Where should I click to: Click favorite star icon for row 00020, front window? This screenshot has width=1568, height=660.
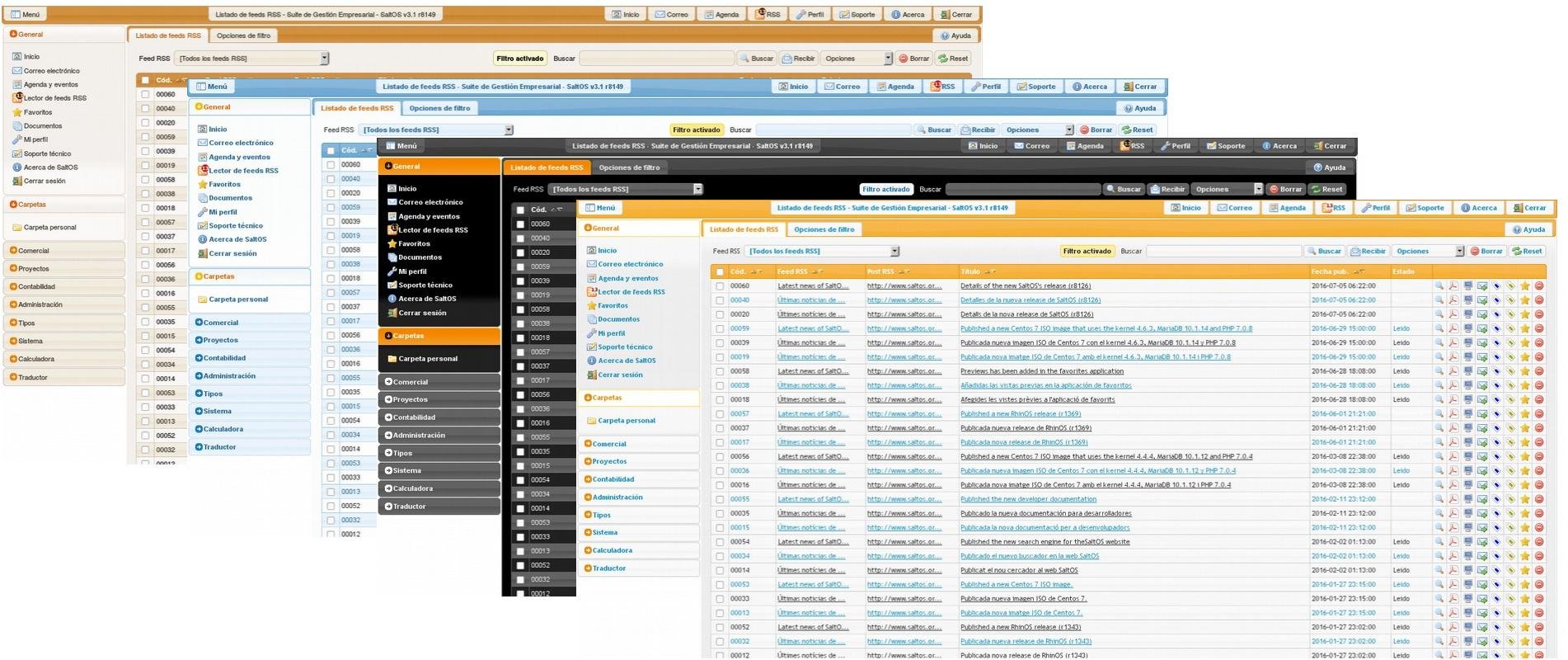(x=1525, y=314)
